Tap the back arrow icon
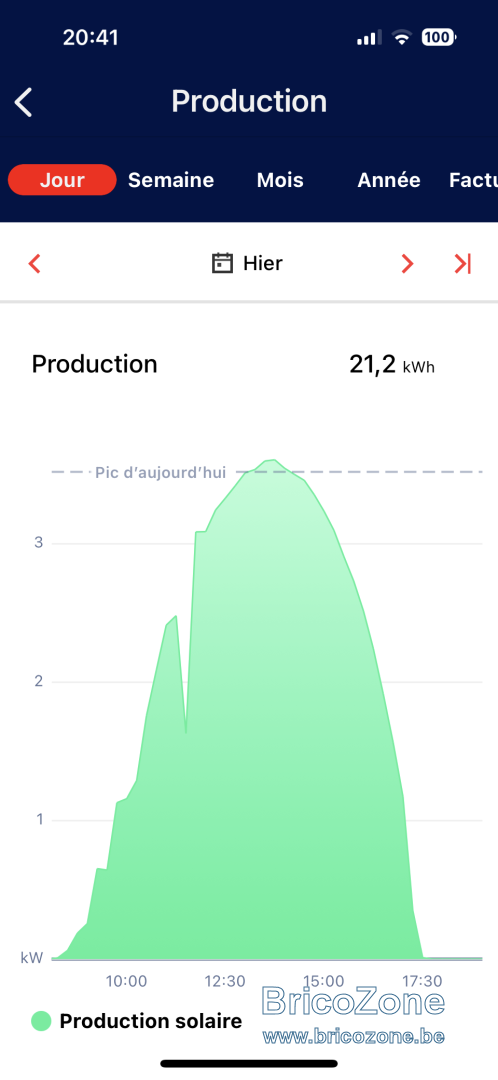 [24, 103]
